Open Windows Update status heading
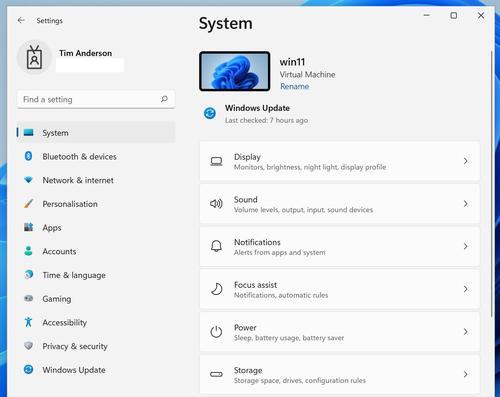This screenshot has width=500, height=397. [x=257, y=108]
